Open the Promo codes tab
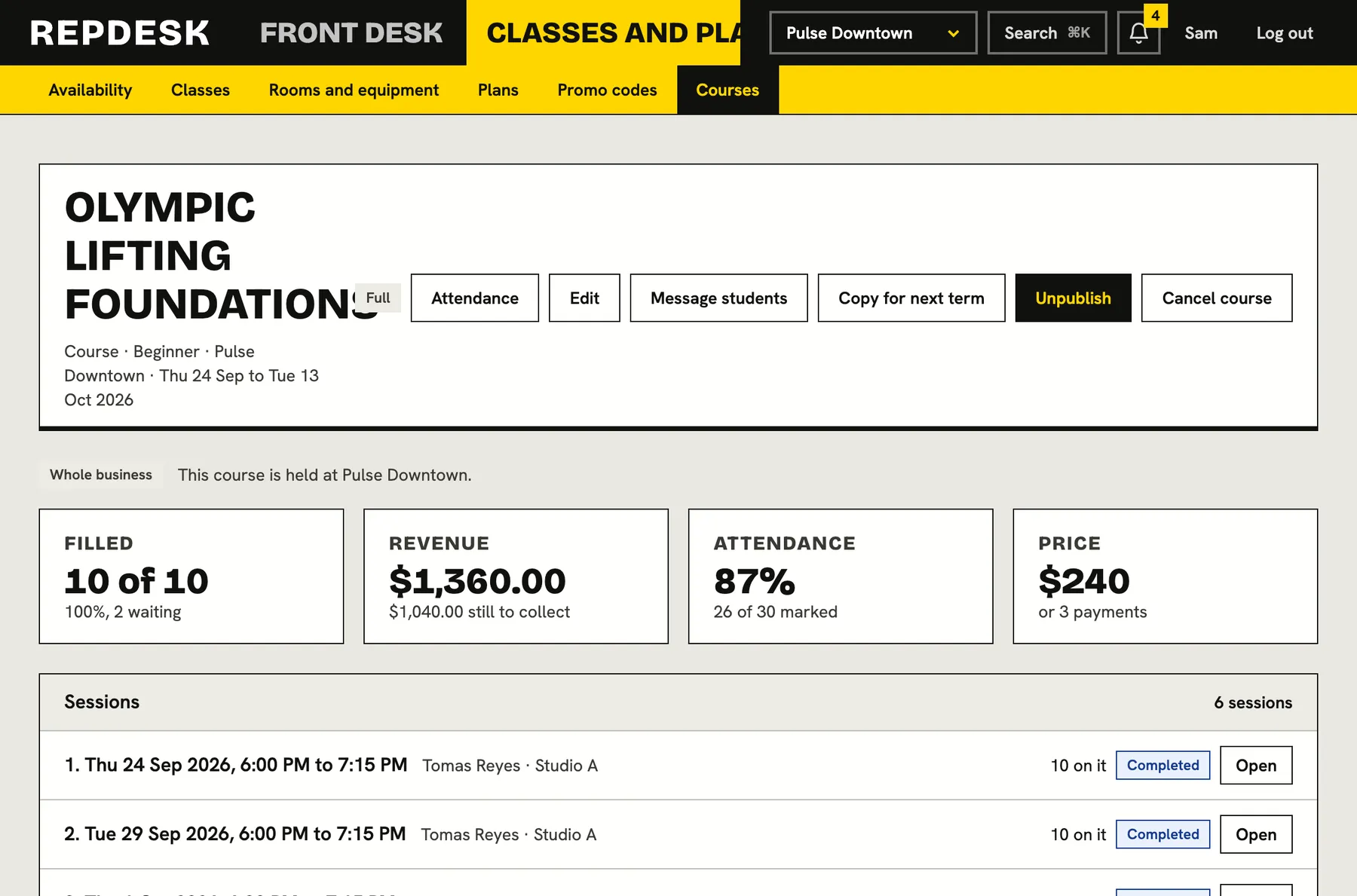 (608, 90)
